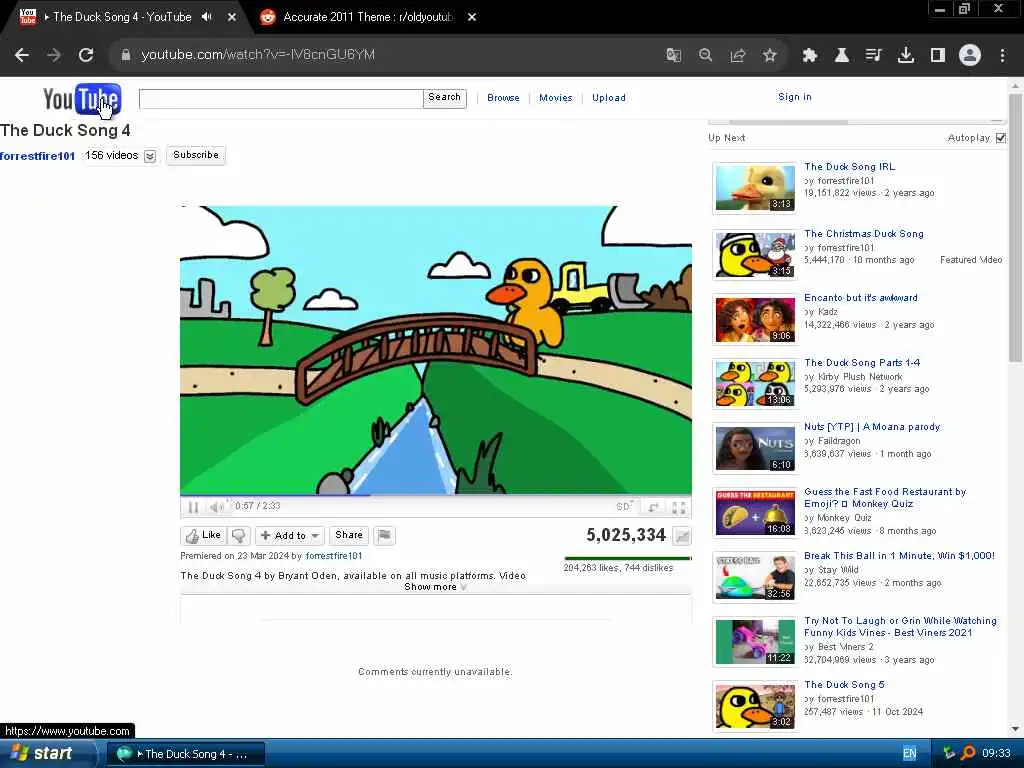This screenshot has width=1024, height=768.
Task: Click the browser address bar URL
Action: click(x=258, y=55)
